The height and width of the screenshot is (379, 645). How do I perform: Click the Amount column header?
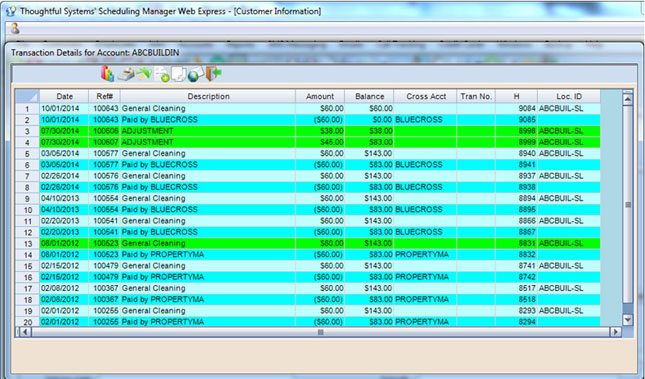point(320,96)
